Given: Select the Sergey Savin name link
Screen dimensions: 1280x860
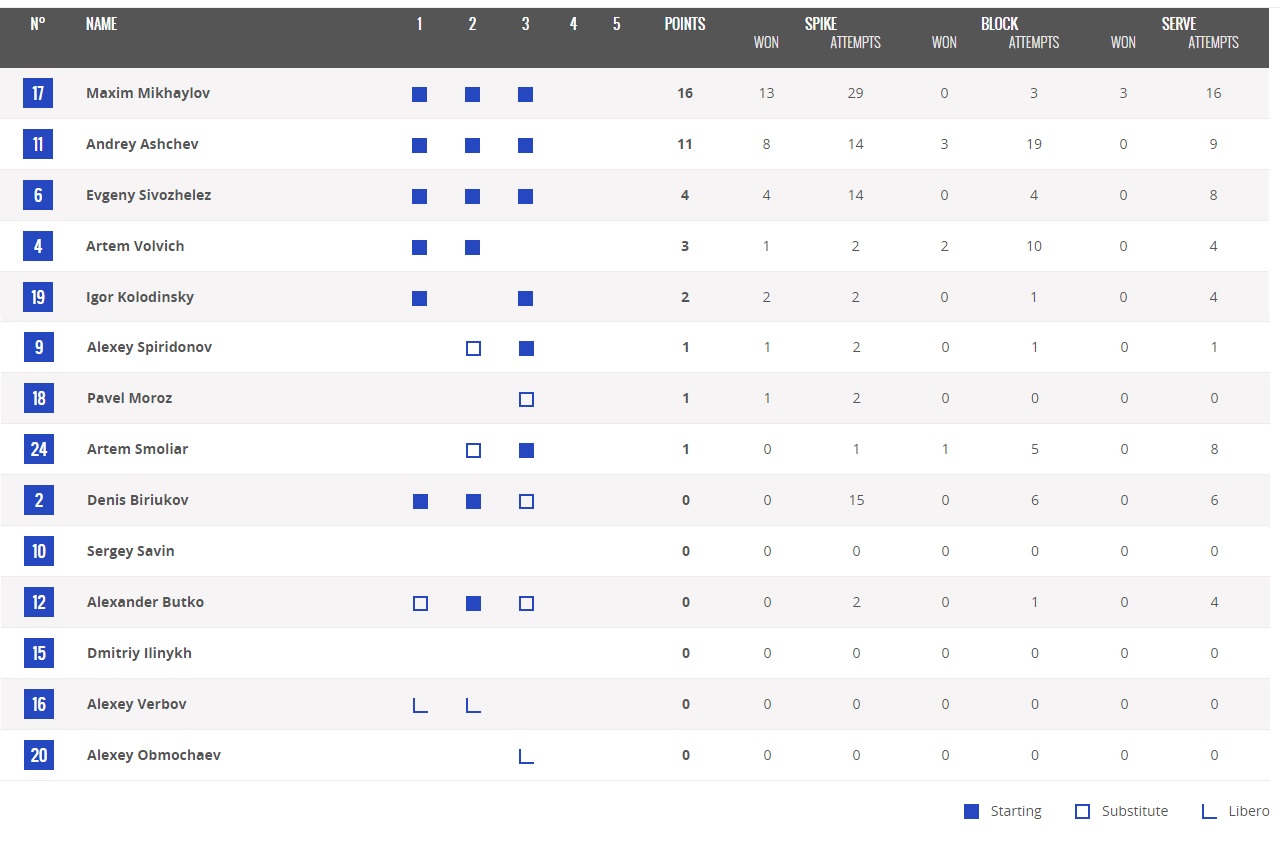Looking at the screenshot, I should coord(130,551).
